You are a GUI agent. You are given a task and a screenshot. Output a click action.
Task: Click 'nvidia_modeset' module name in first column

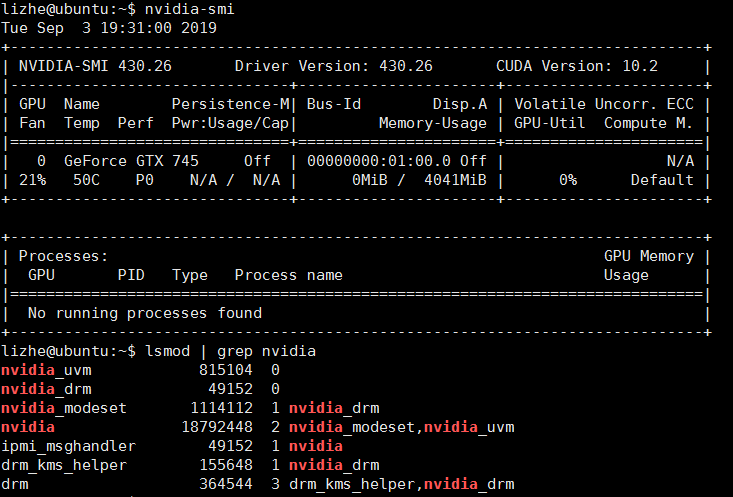[x=64, y=408]
